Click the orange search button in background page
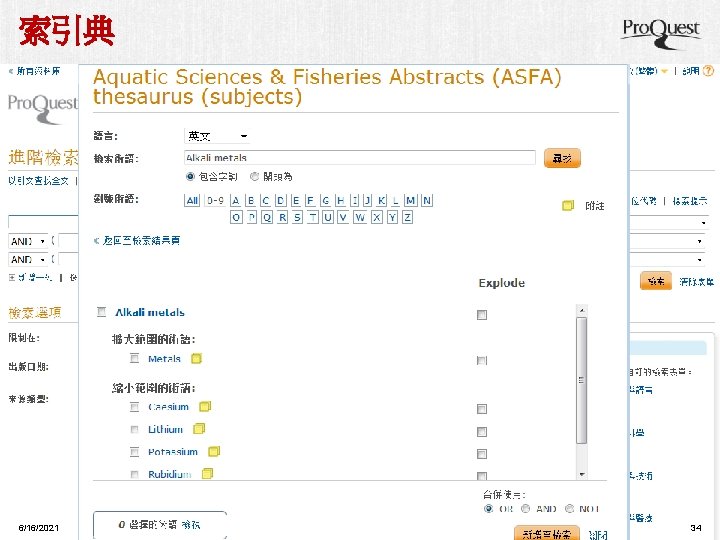 [656, 281]
